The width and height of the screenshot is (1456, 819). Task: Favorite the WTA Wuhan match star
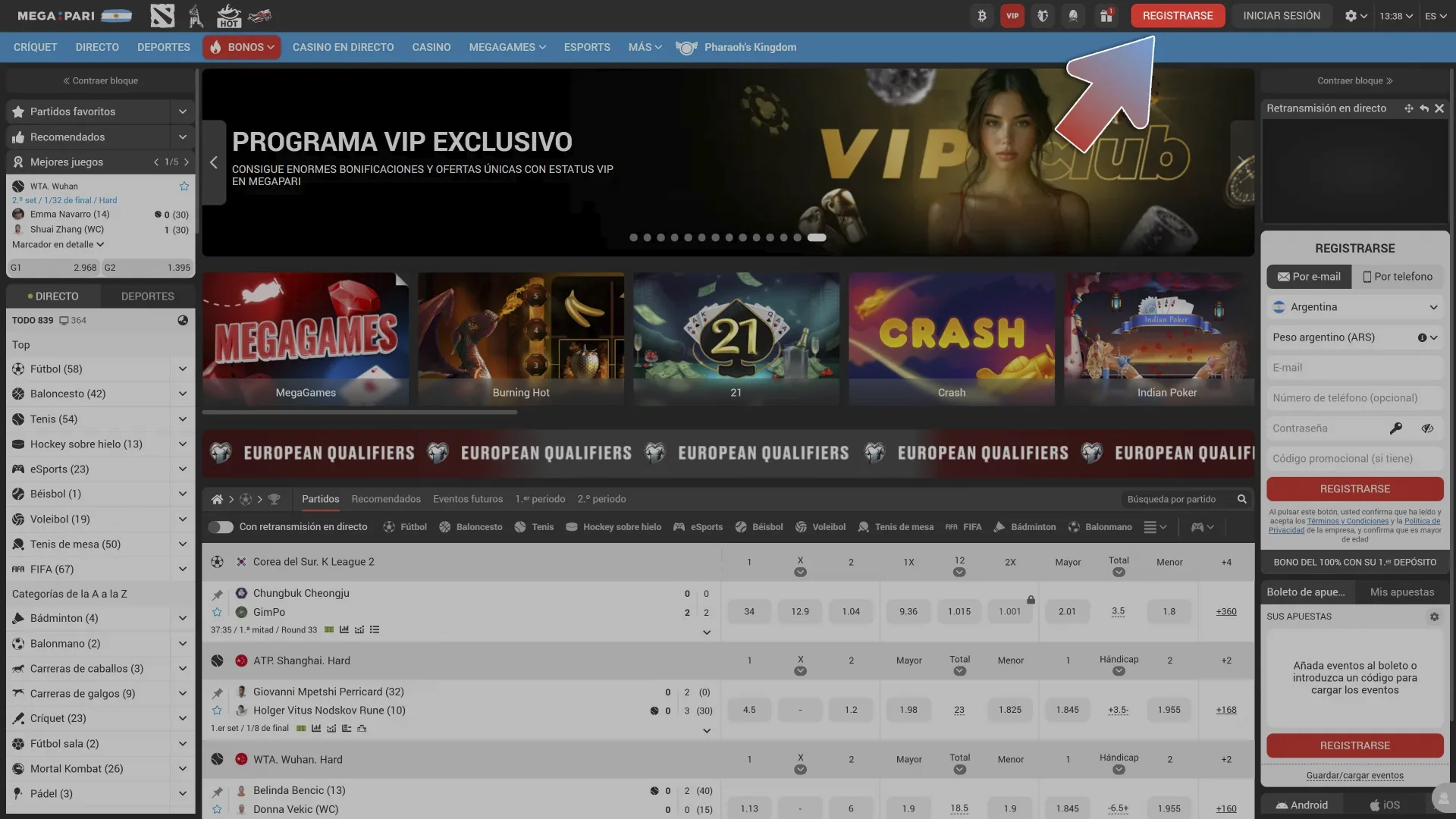click(184, 186)
